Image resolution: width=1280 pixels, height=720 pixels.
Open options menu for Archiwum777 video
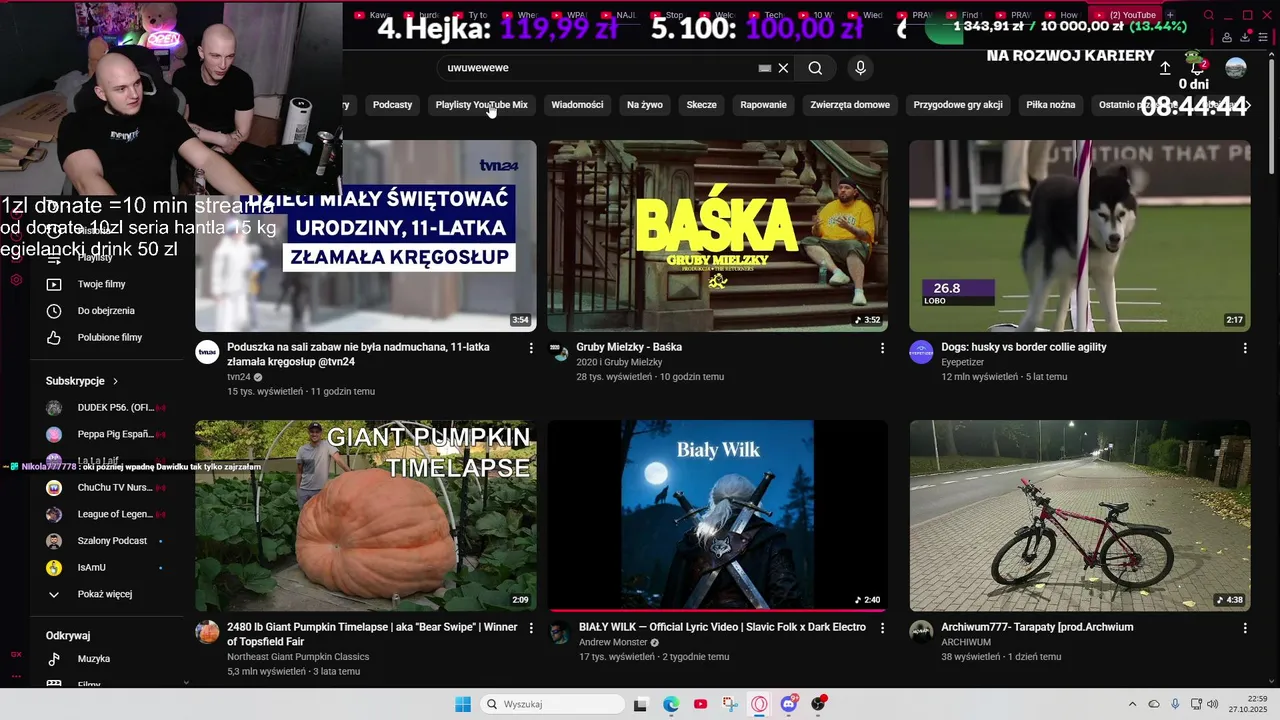pyautogui.click(x=1245, y=628)
